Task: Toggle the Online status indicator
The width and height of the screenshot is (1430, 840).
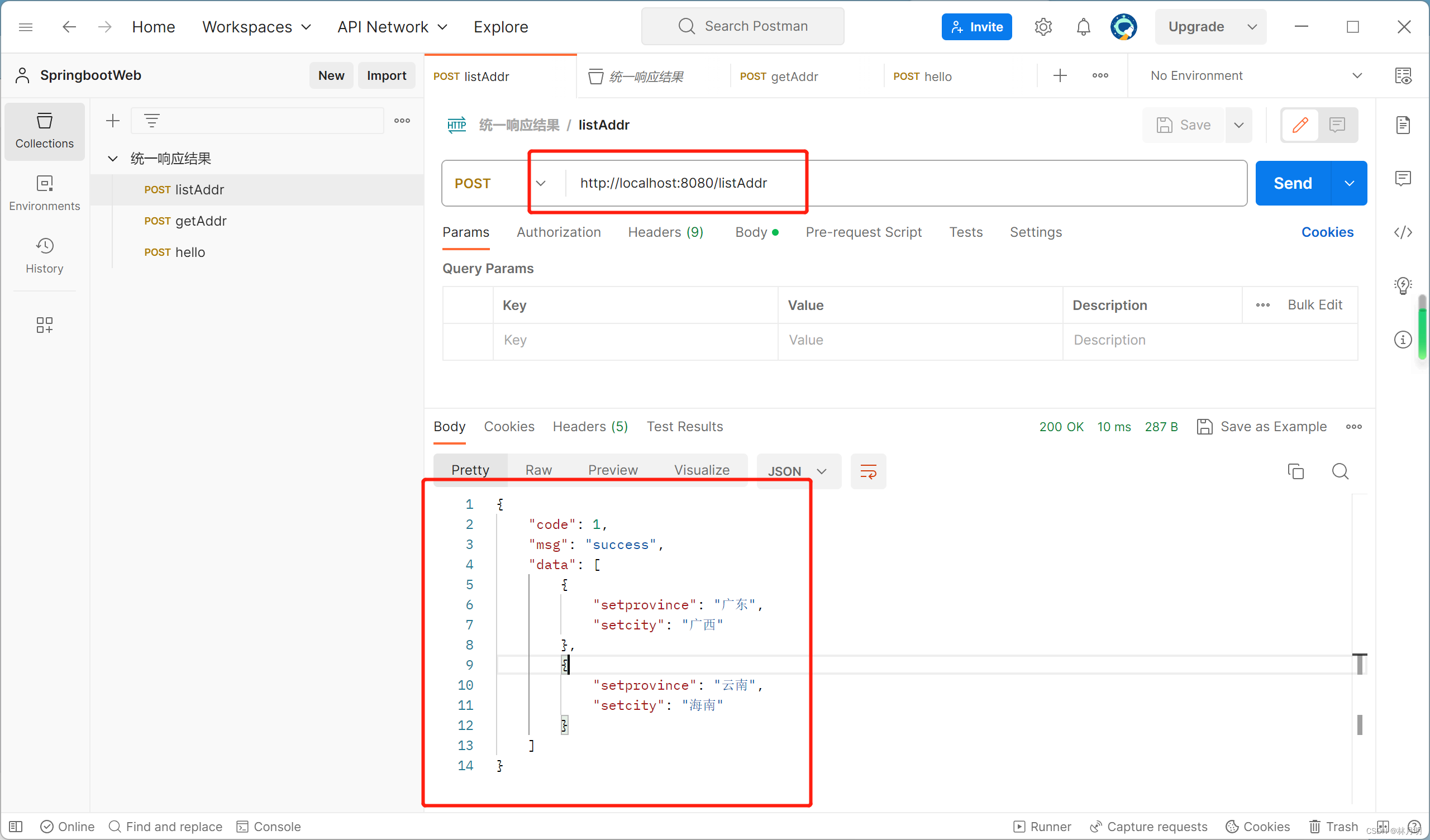Action: [x=67, y=827]
